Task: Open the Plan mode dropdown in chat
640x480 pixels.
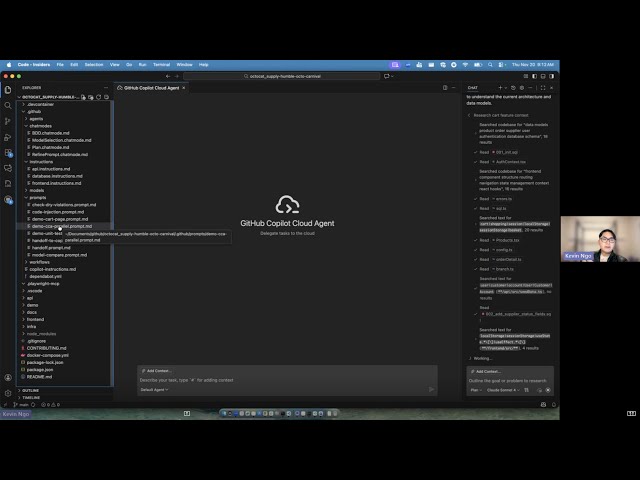Action: pyautogui.click(x=476, y=390)
